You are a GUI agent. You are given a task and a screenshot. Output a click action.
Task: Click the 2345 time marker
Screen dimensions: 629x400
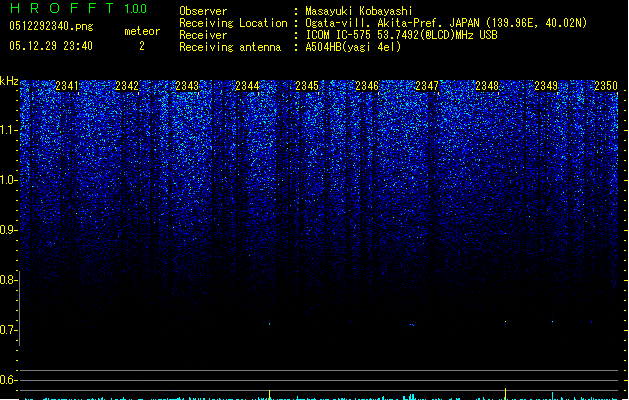[307, 86]
